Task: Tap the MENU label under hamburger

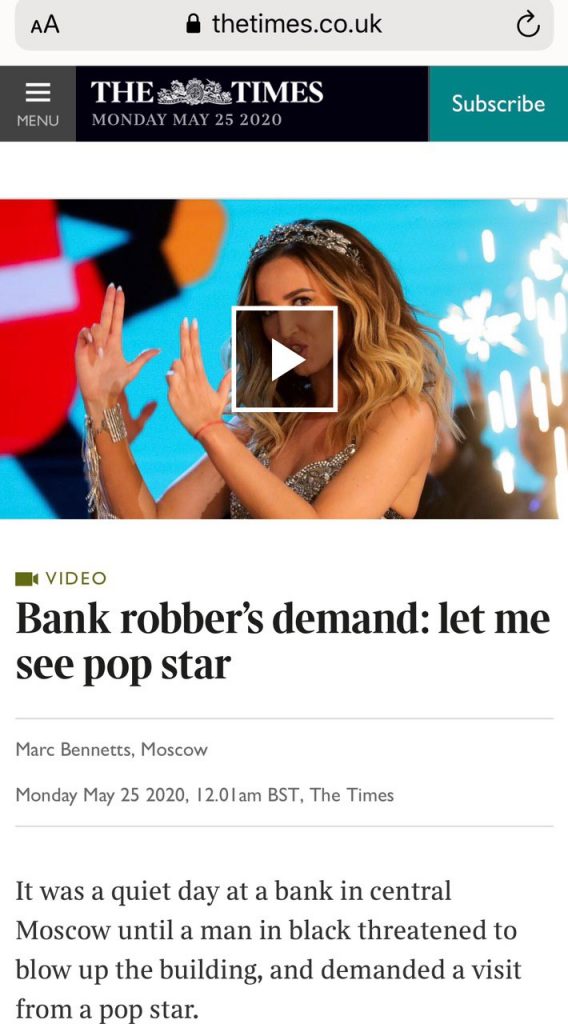Action: tap(38, 121)
